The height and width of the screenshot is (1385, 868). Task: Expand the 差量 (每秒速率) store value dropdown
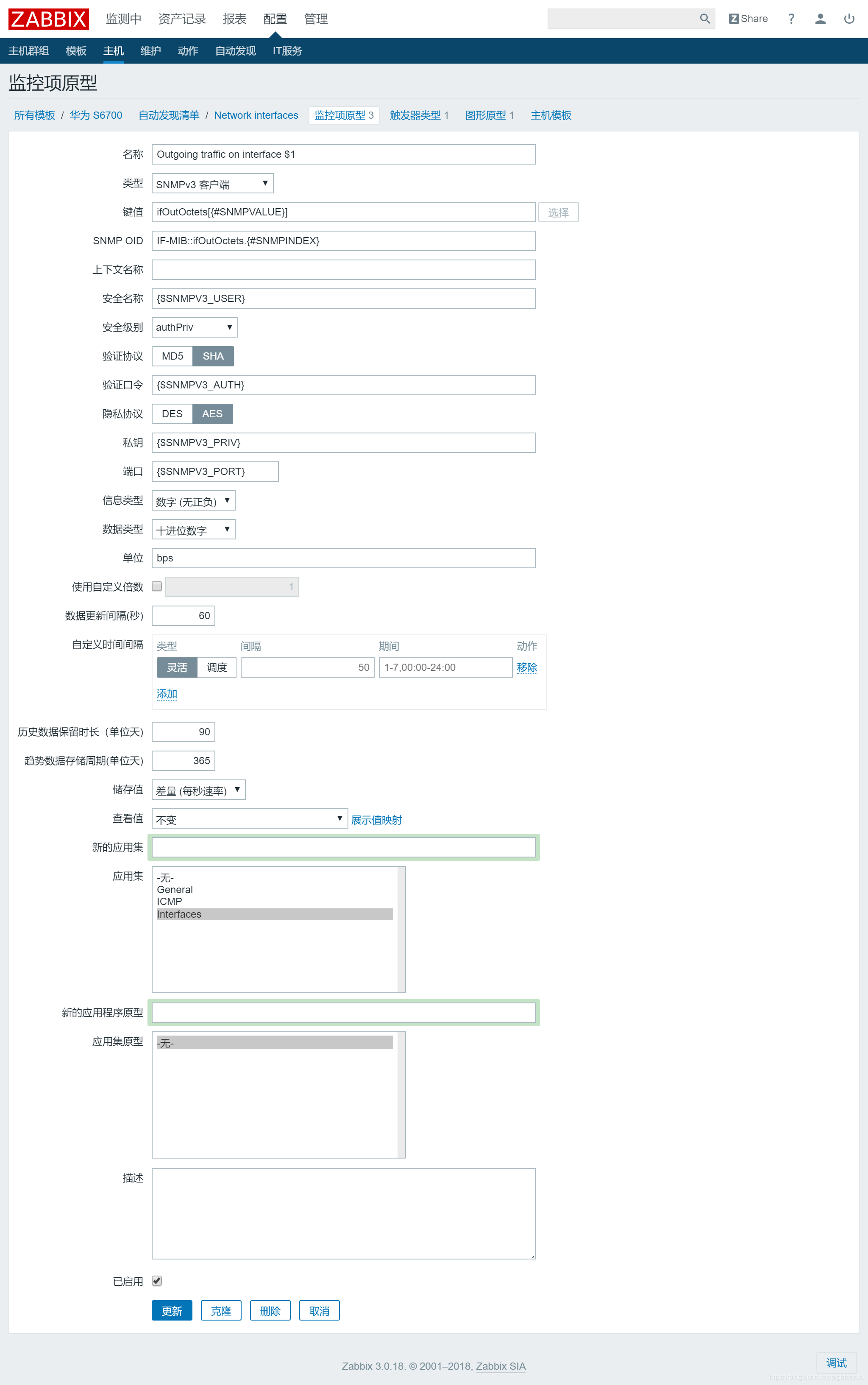pos(198,790)
